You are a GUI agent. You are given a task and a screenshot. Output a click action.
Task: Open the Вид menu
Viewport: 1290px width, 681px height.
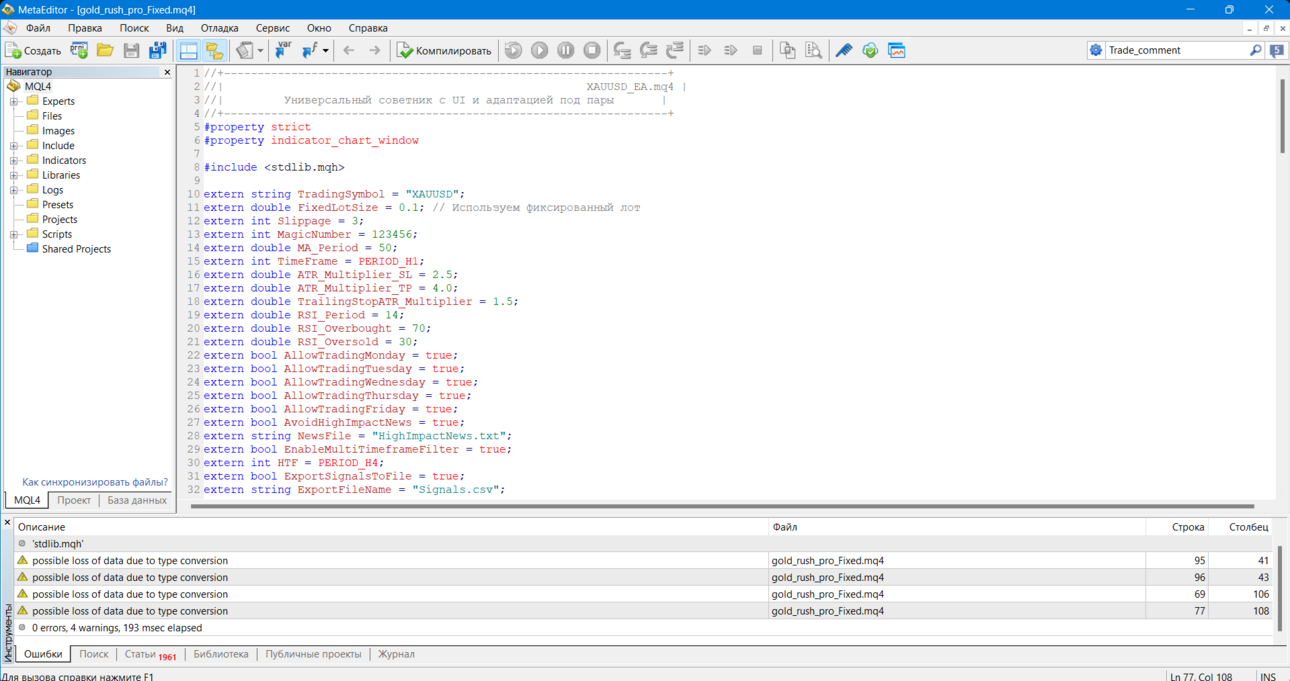pyautogui.click(x=175, y=28)
